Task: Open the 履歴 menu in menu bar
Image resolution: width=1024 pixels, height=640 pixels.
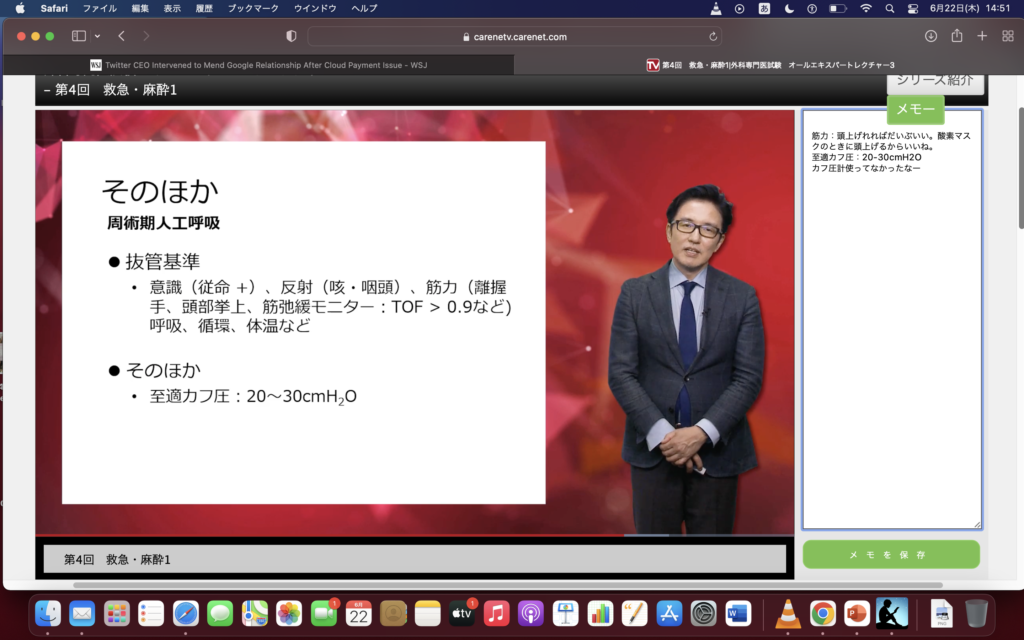Action: click(x=204, y=8)
